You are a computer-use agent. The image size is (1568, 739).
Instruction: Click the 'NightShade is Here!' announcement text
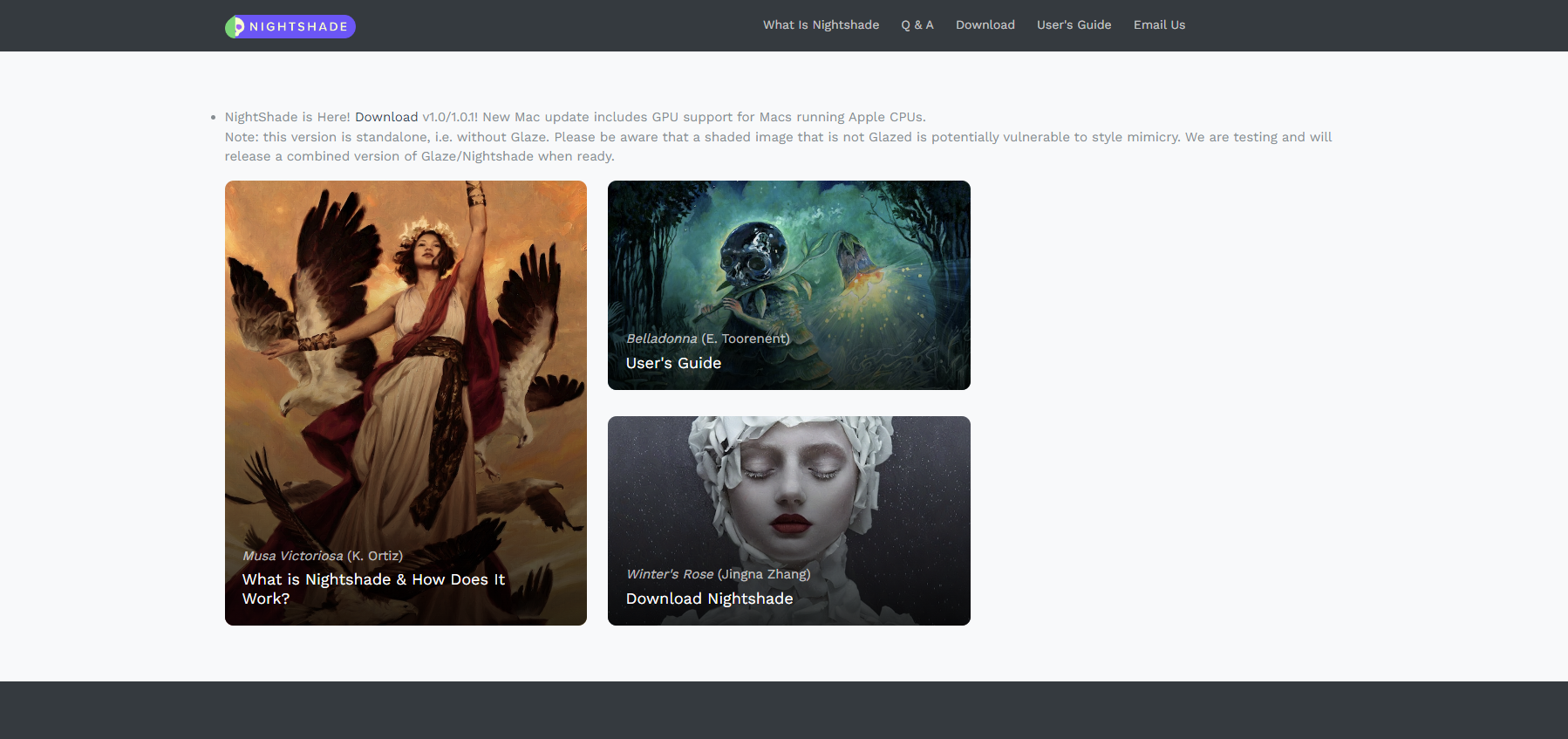point(288,117)
